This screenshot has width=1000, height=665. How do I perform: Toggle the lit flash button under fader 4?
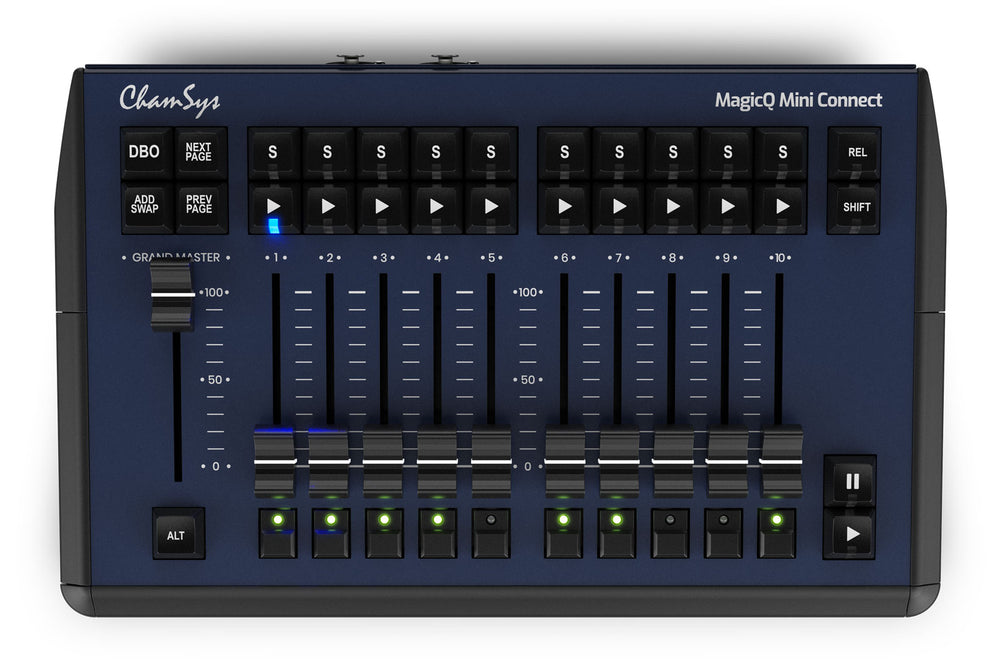coord(438,533)
